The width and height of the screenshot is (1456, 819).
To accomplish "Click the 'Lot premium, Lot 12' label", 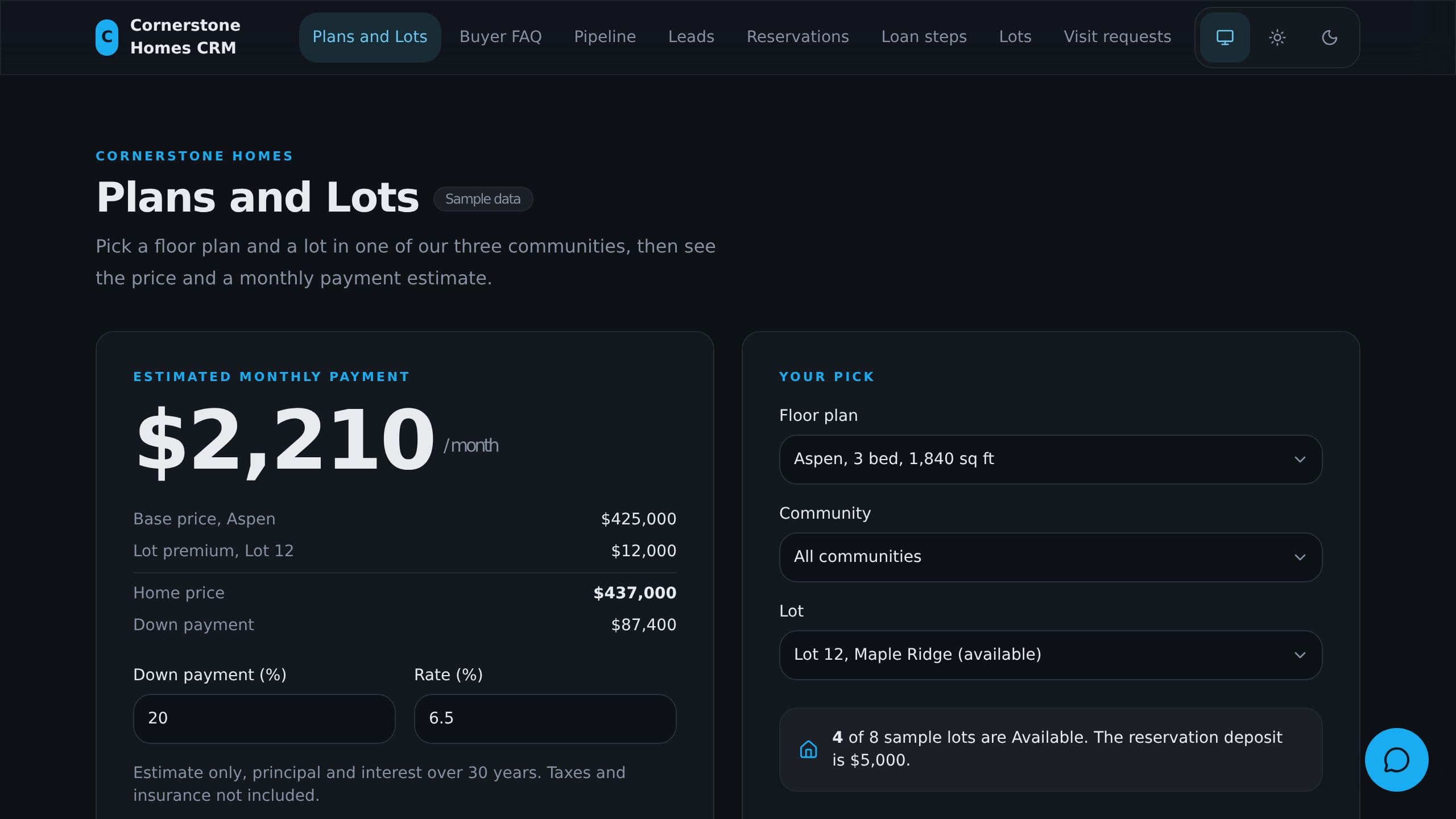I will (x=213, y=551).
